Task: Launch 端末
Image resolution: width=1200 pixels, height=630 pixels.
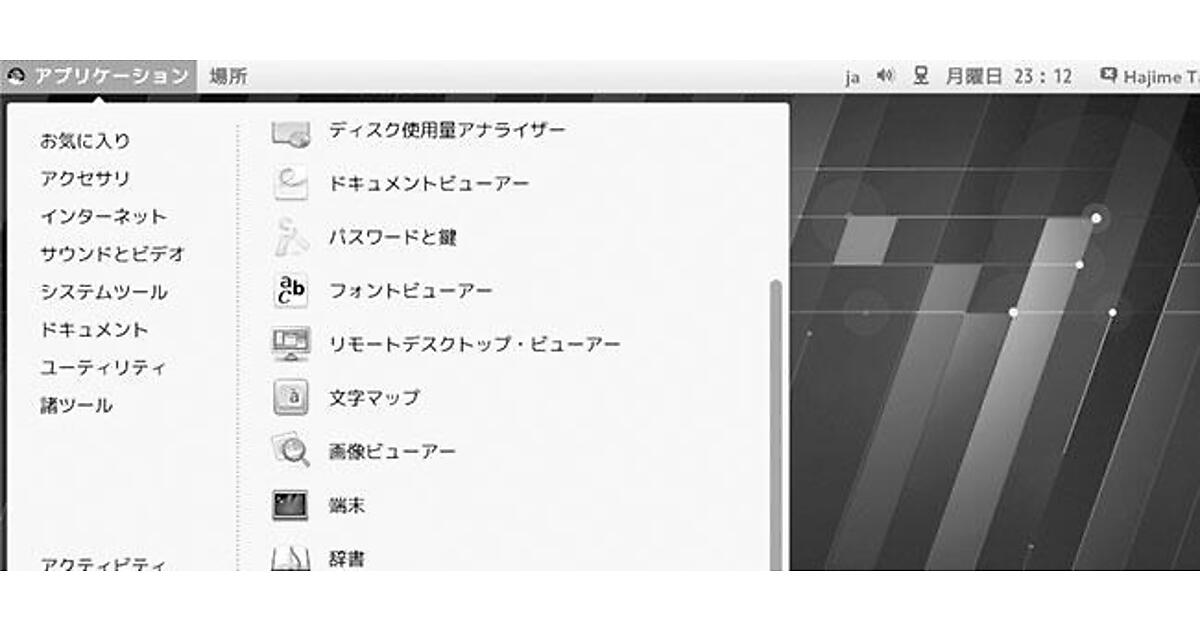Action: pos(347,505)
